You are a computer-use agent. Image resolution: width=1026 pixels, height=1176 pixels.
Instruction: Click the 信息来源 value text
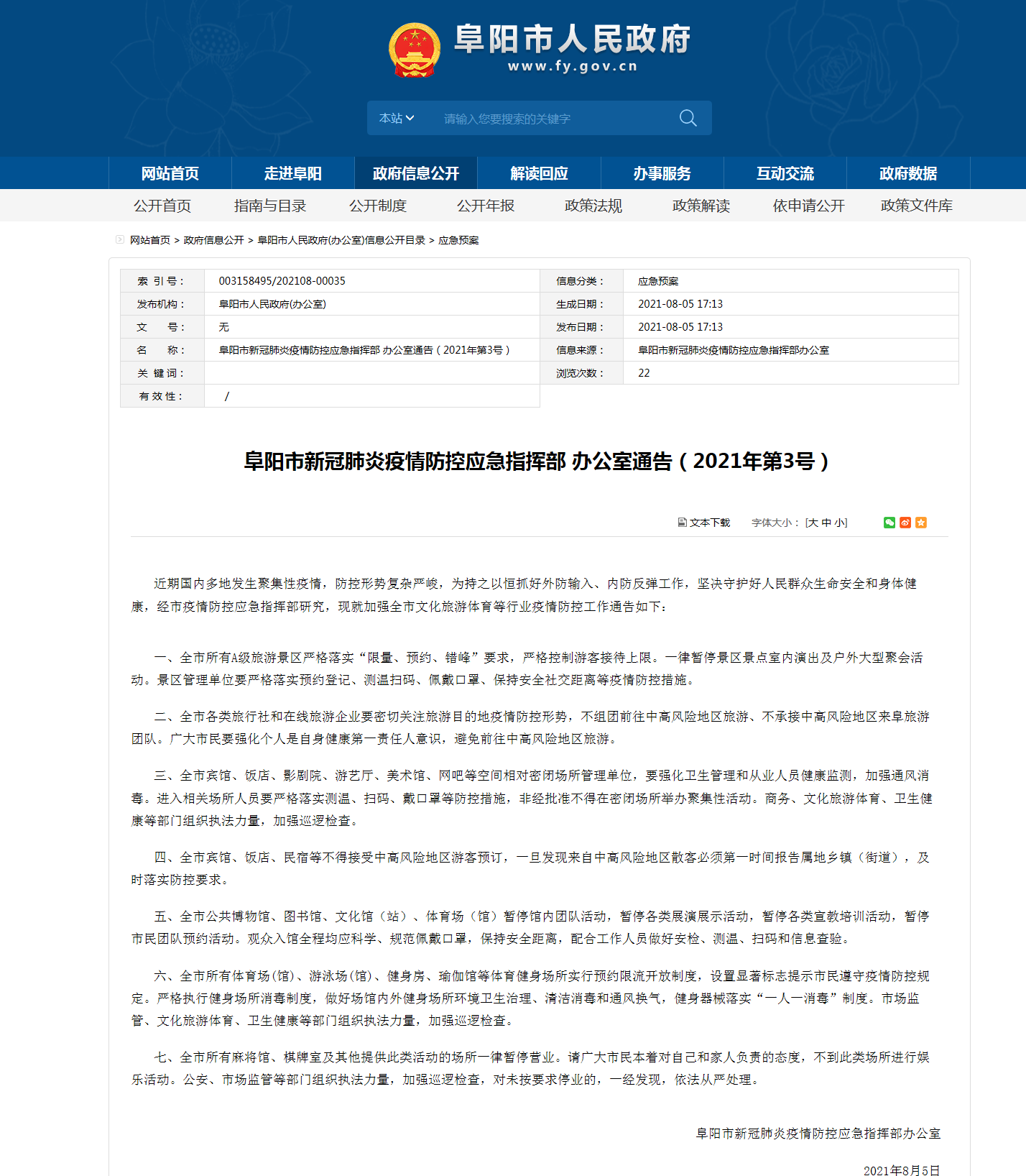pos(734,350)
